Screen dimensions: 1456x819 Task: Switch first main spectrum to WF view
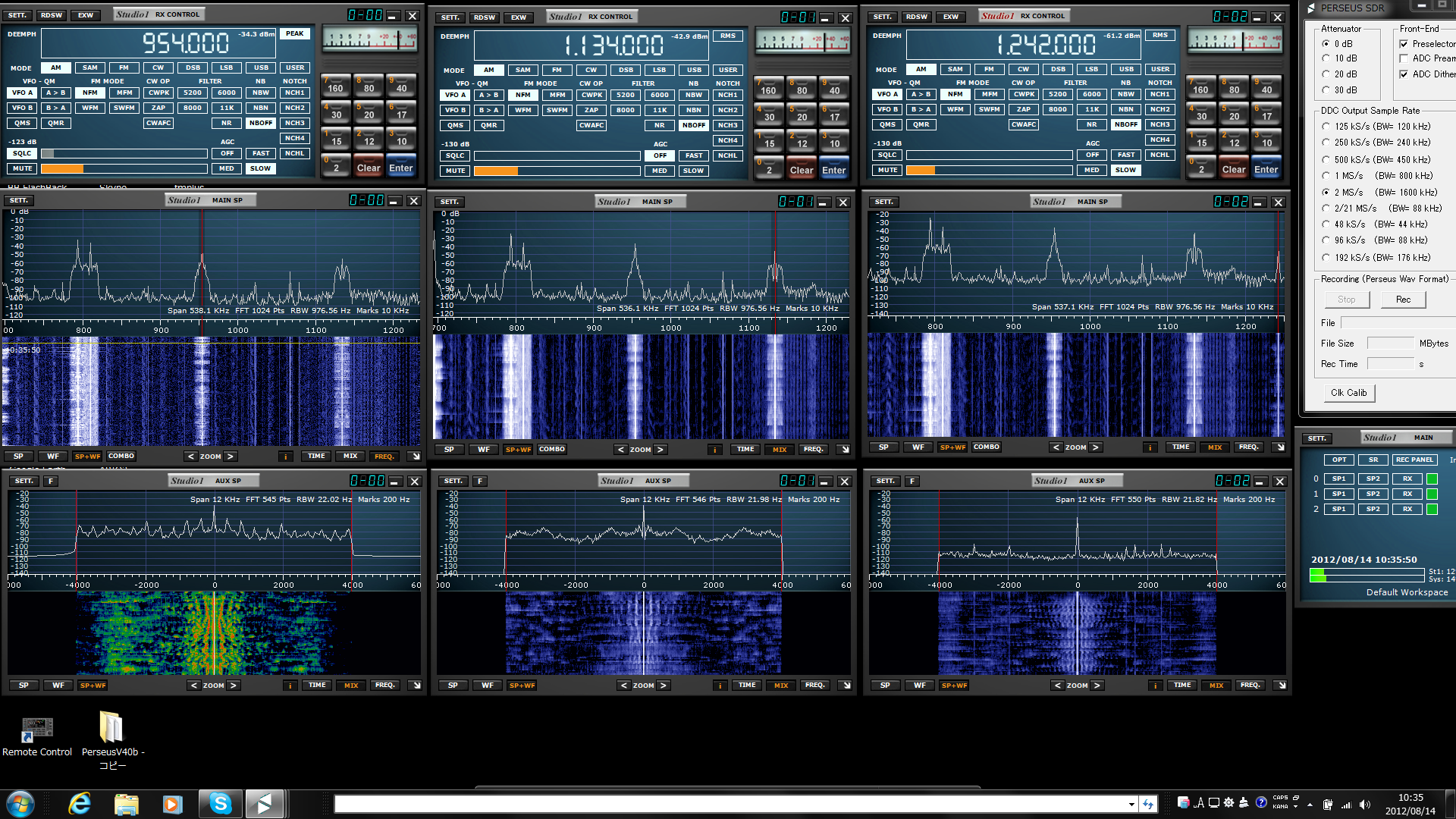tap(53, 457)
